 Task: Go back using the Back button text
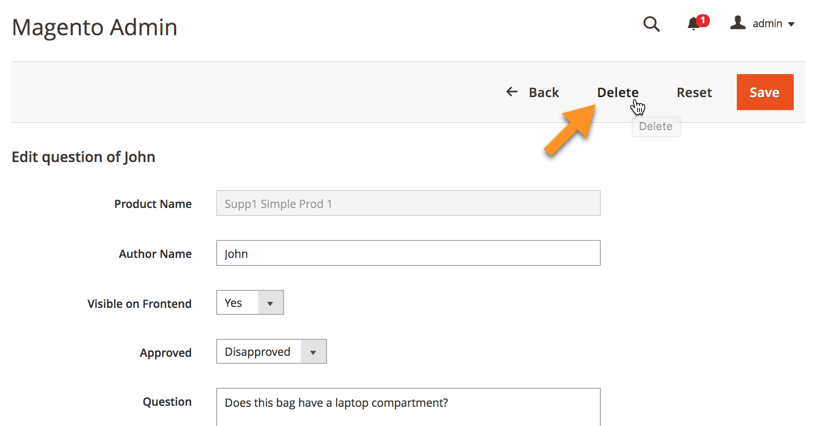point(543,92)
